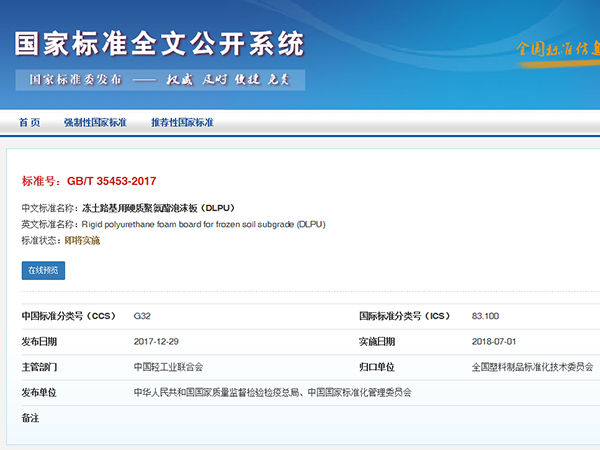The width and height of the screenshot is (600, 450).
Task: Click the 中国标准分类号（CCS） label
Action: tap(69, 316)
